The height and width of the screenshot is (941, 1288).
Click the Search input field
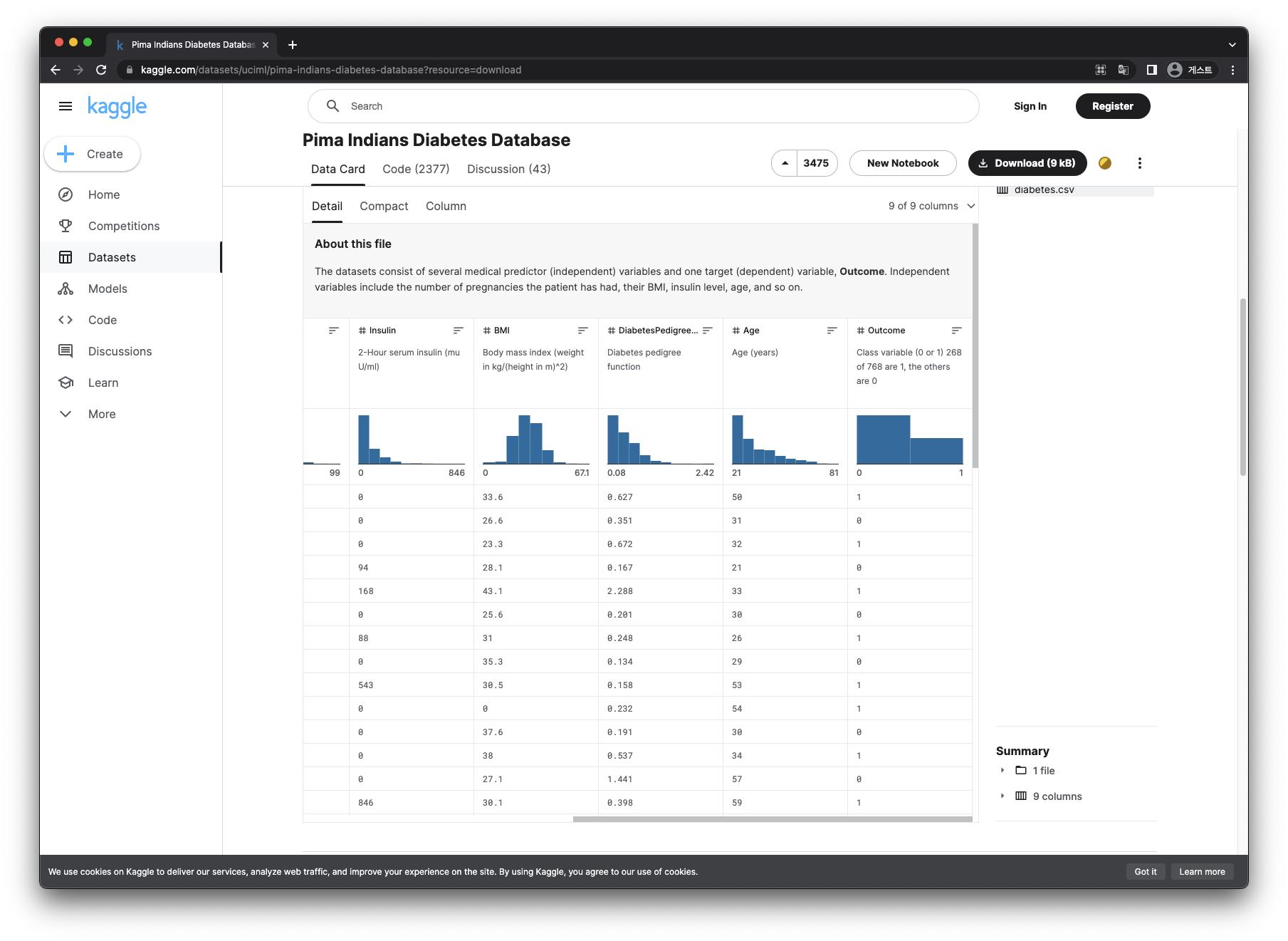click(x=643, y=106)
